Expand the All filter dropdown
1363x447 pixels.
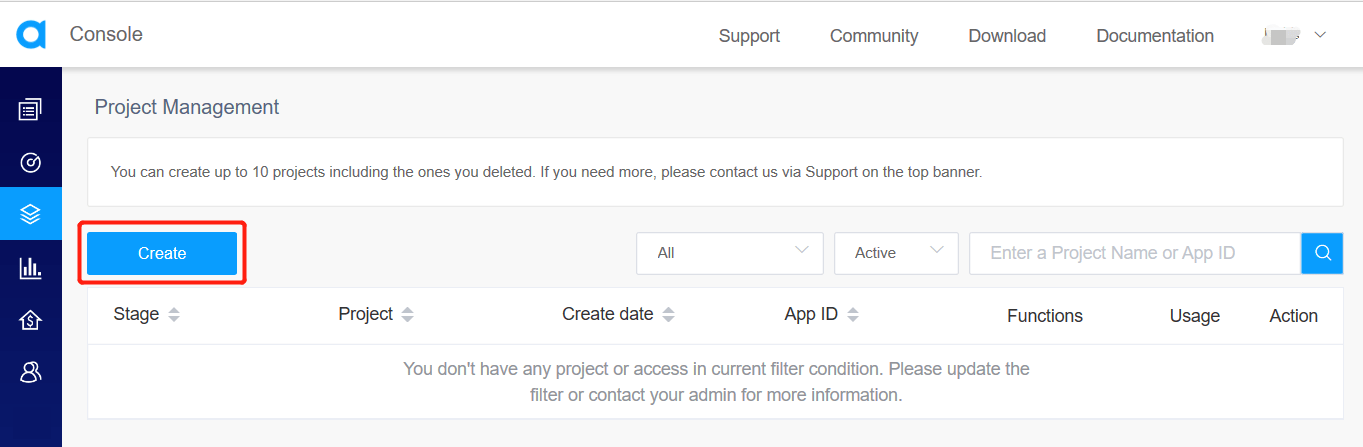[730, 253]
